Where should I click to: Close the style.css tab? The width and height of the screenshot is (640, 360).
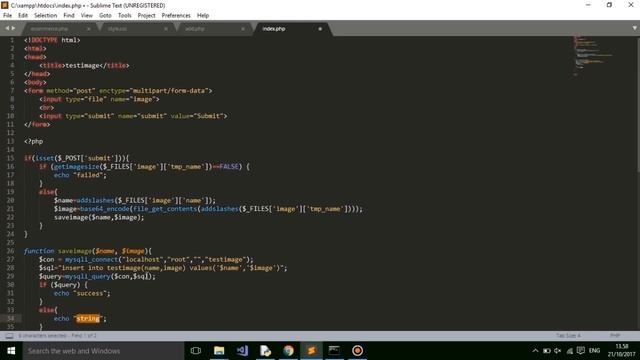[x=166, y=29]
